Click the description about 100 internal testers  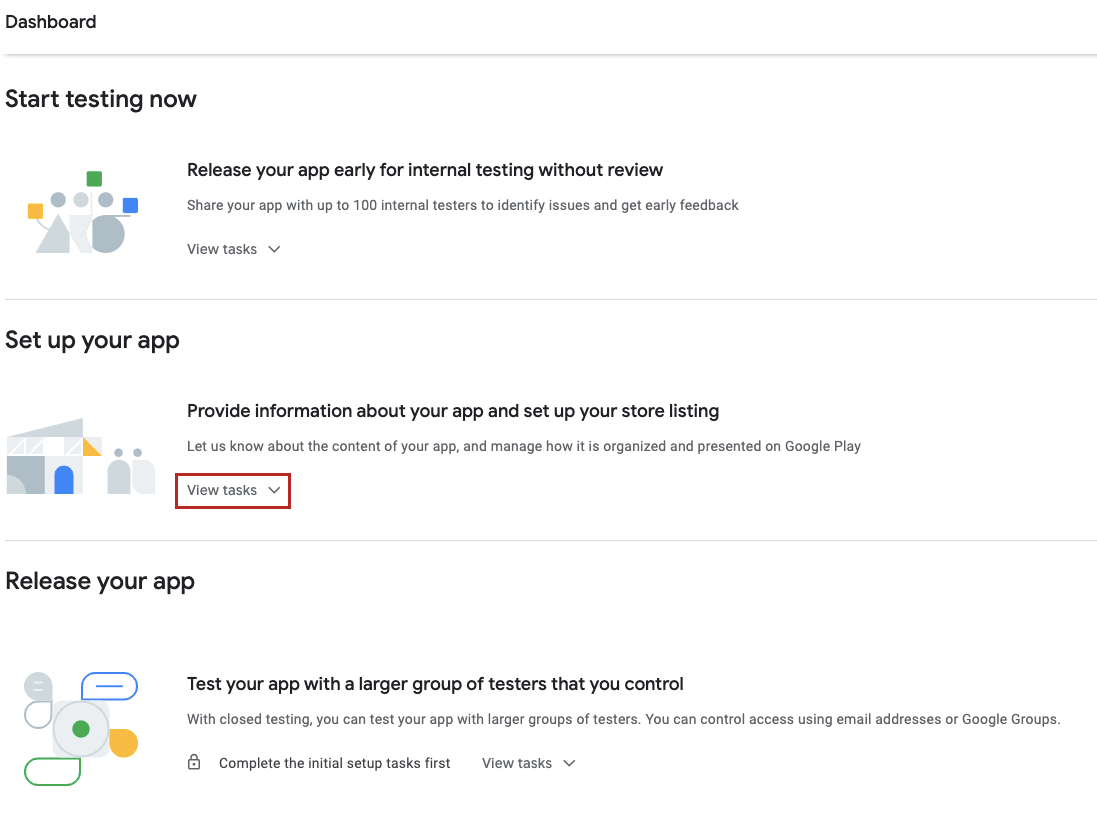[463, 205]
